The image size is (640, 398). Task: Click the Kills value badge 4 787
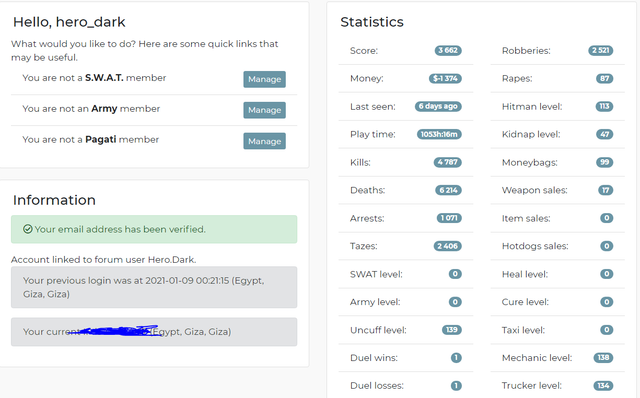point(447,162)
